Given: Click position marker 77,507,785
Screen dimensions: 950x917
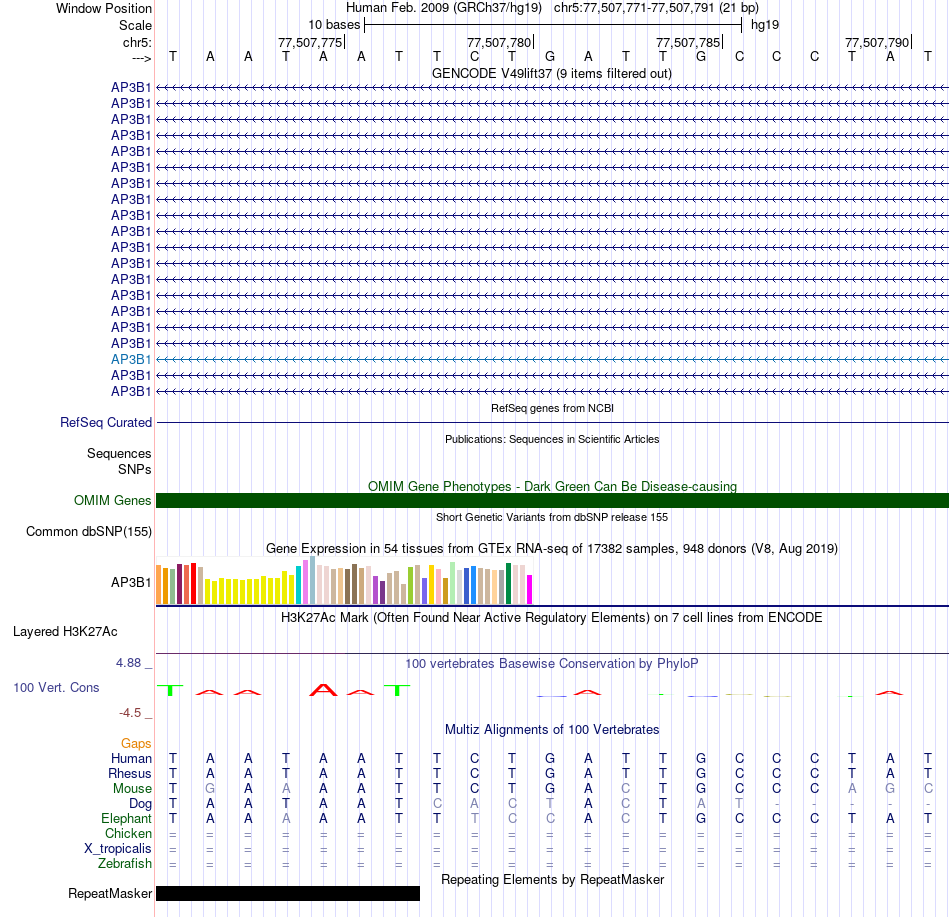Looking at the screenshot, I should click(688, 42).
